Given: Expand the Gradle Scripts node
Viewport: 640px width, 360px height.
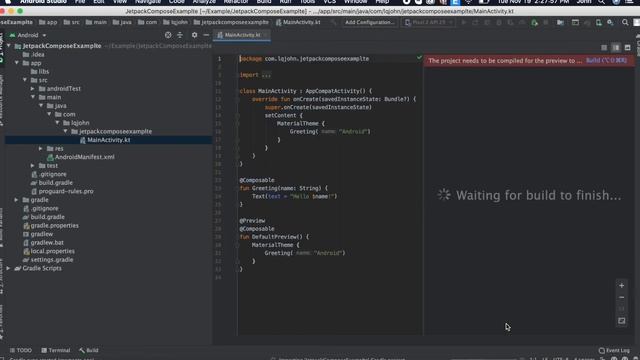Looking at the screenshot, I should [8, 268].
